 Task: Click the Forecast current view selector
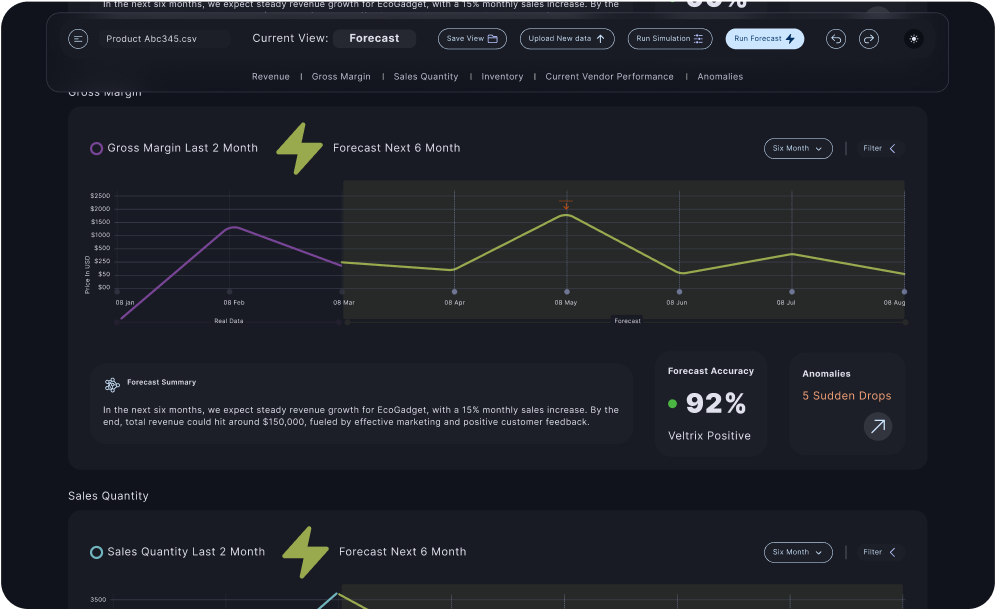coord(374,39)
